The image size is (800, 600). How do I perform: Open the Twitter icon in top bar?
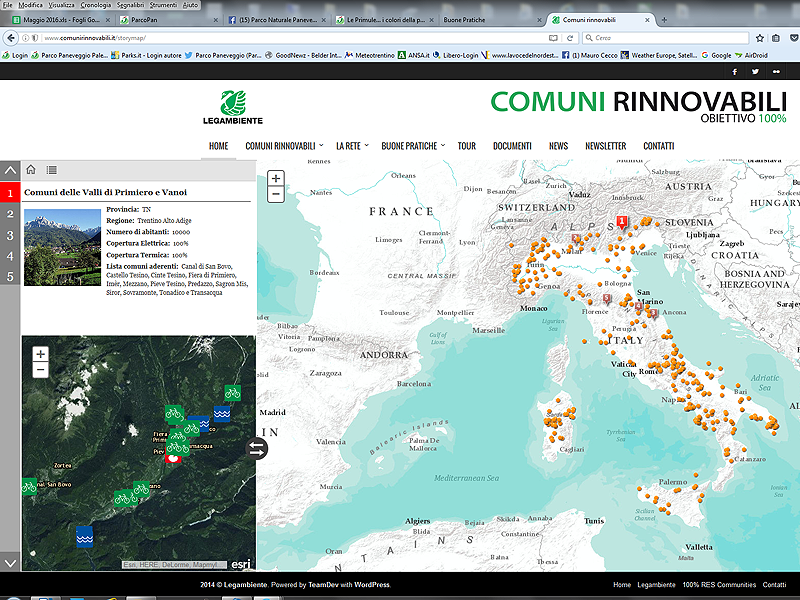click(x=755, y=71)
